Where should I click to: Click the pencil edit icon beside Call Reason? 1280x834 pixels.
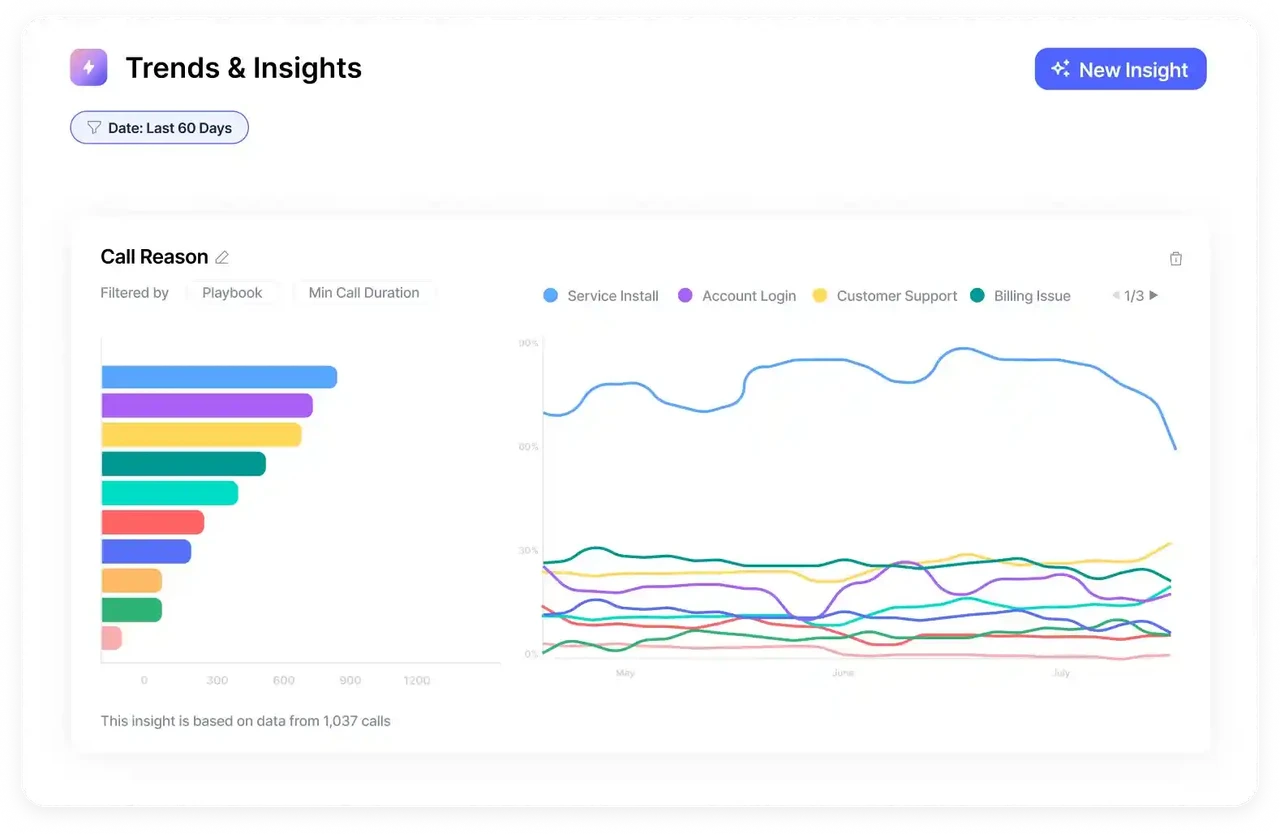(222, 257)
